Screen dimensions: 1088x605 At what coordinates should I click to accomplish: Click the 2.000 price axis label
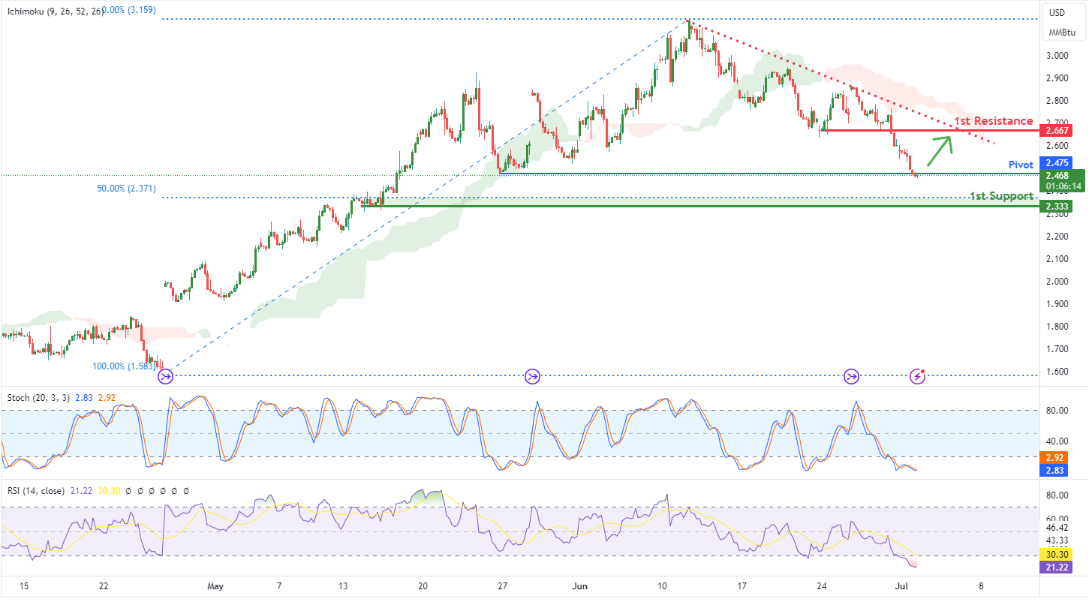(x=1057, y=282)
